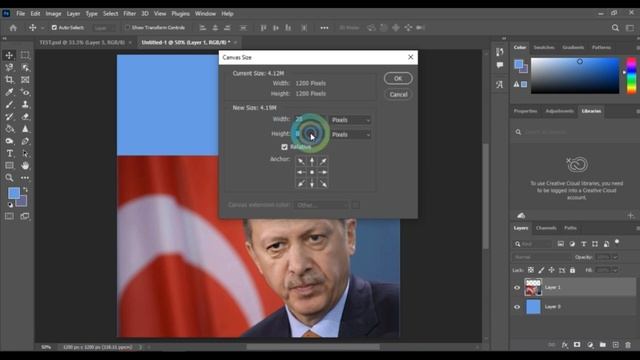The height and width of the screenshot is (360, 640).
Task: Select the Pen tool
Action: click(25, 141)
